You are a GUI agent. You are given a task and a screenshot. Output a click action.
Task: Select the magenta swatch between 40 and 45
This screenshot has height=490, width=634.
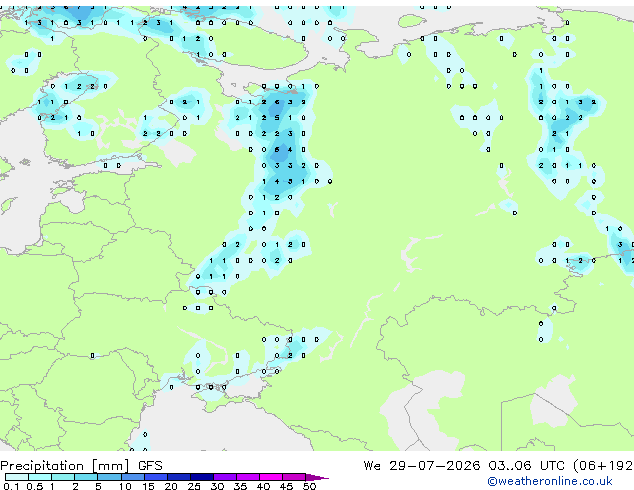[x=271, y=477]
